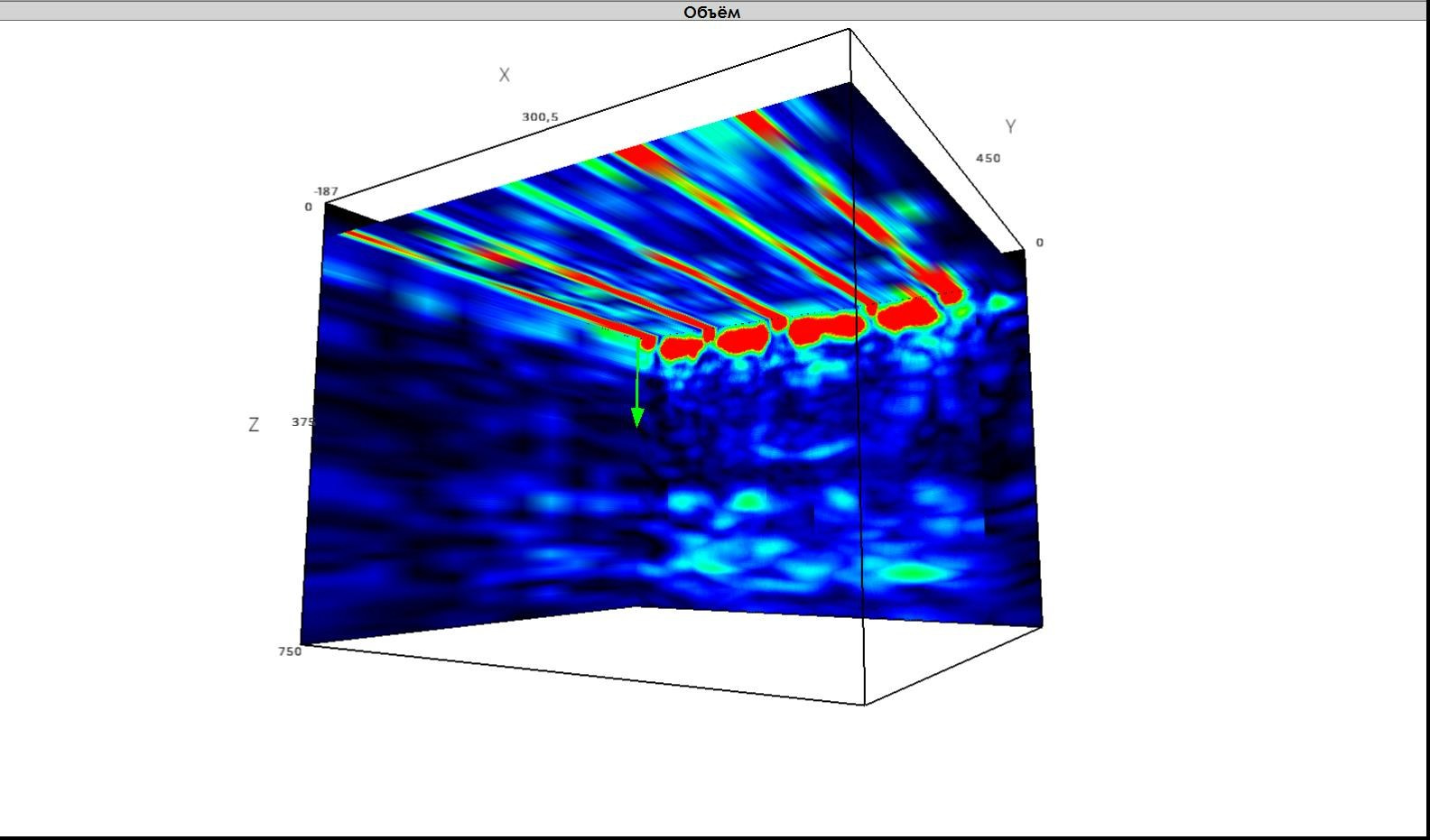Click the green arrow's vertical shaft
Image resolution: width=1430 pixels, height=840 pixels.
637,379
